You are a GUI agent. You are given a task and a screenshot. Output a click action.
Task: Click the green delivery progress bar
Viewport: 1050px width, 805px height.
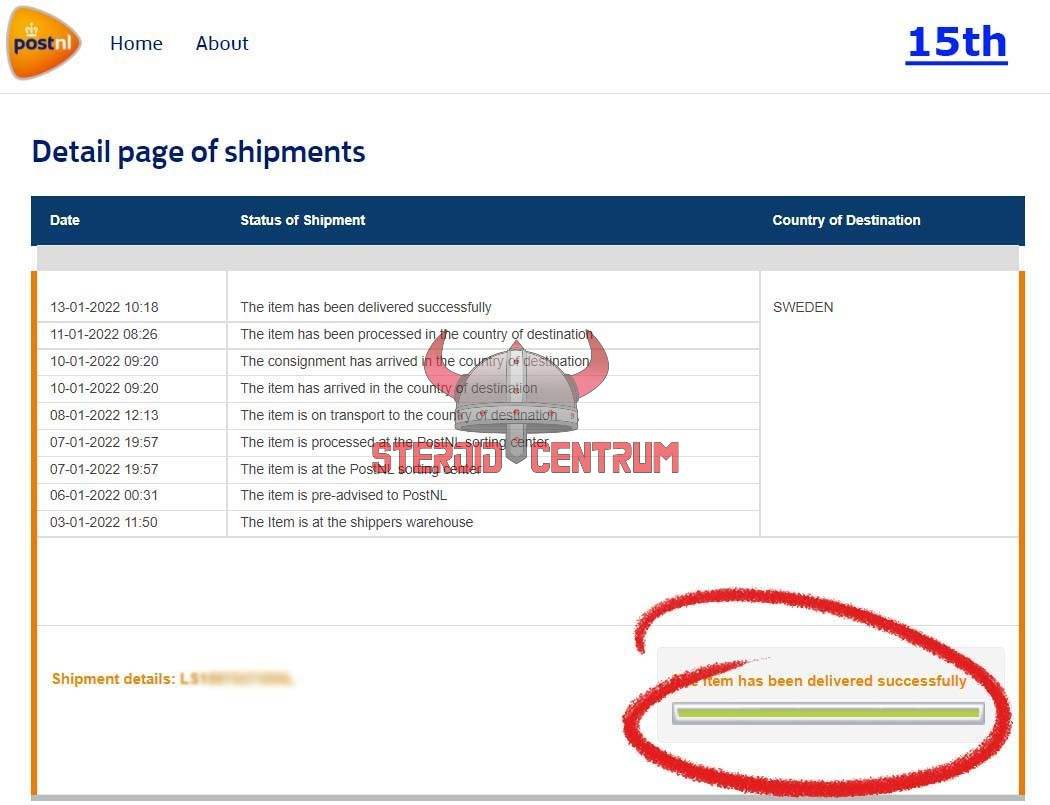[x=828, y=713]
